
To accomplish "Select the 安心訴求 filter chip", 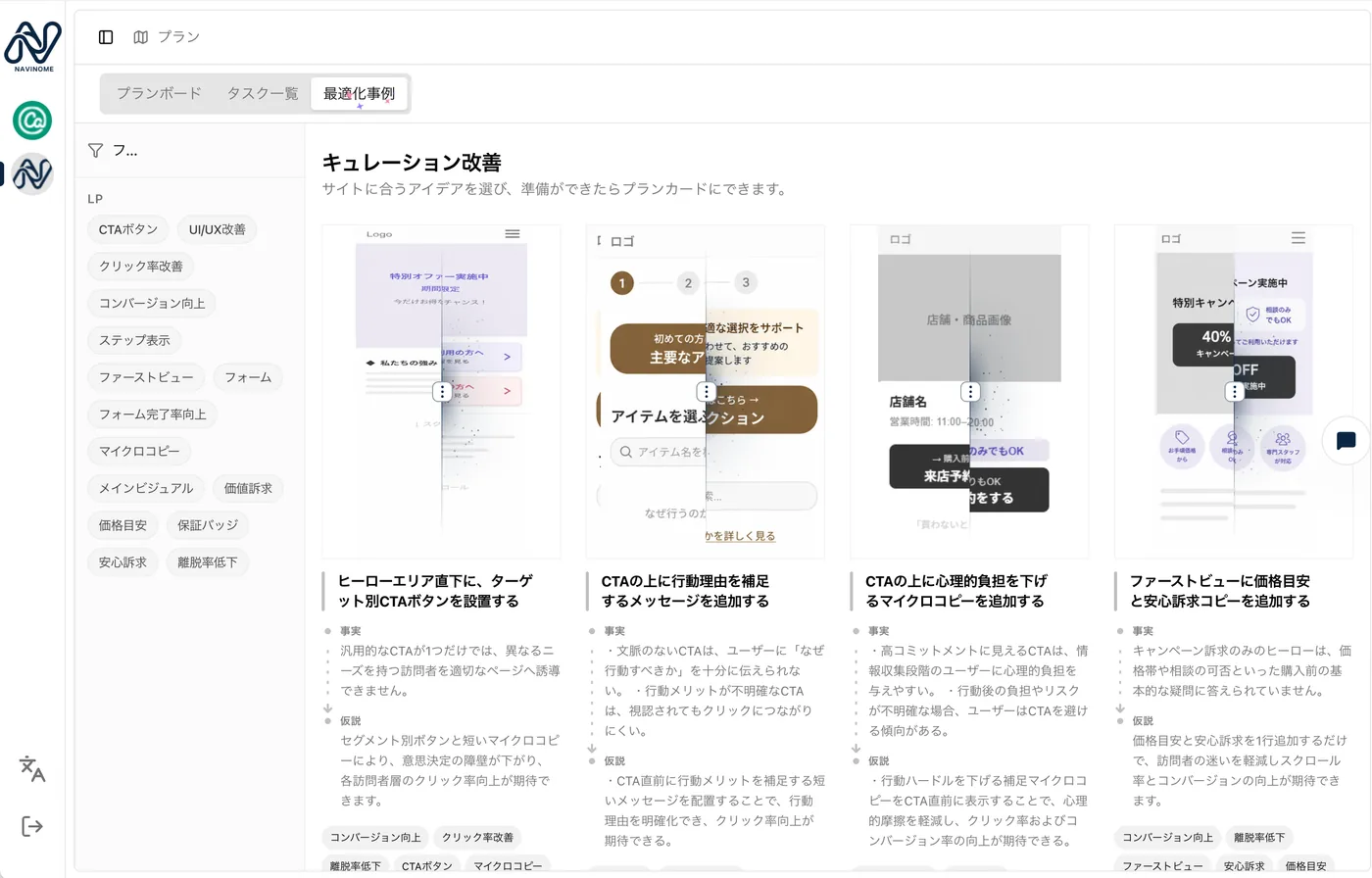I will (x=122, y=562).
